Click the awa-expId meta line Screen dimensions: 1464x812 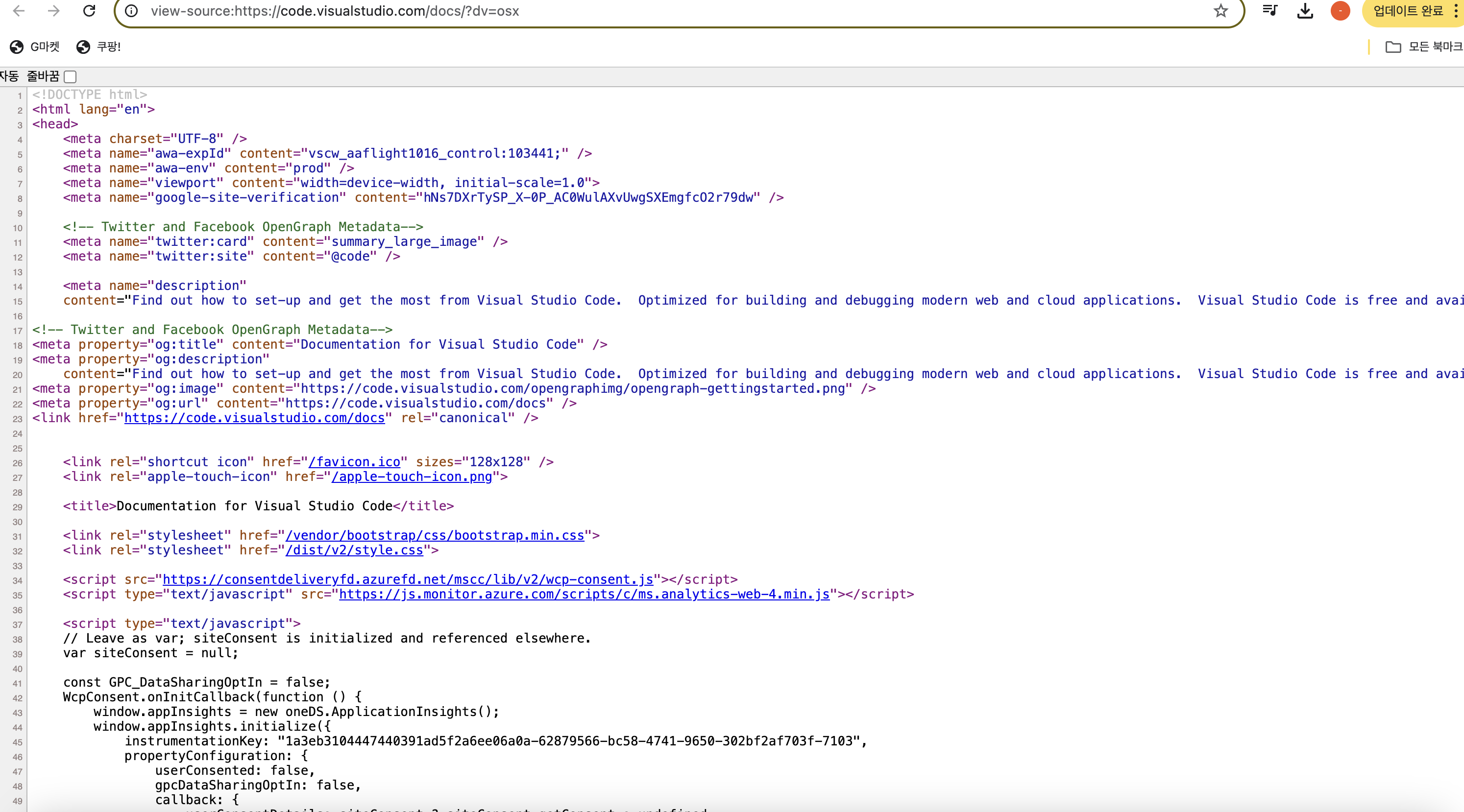point(327,153)
